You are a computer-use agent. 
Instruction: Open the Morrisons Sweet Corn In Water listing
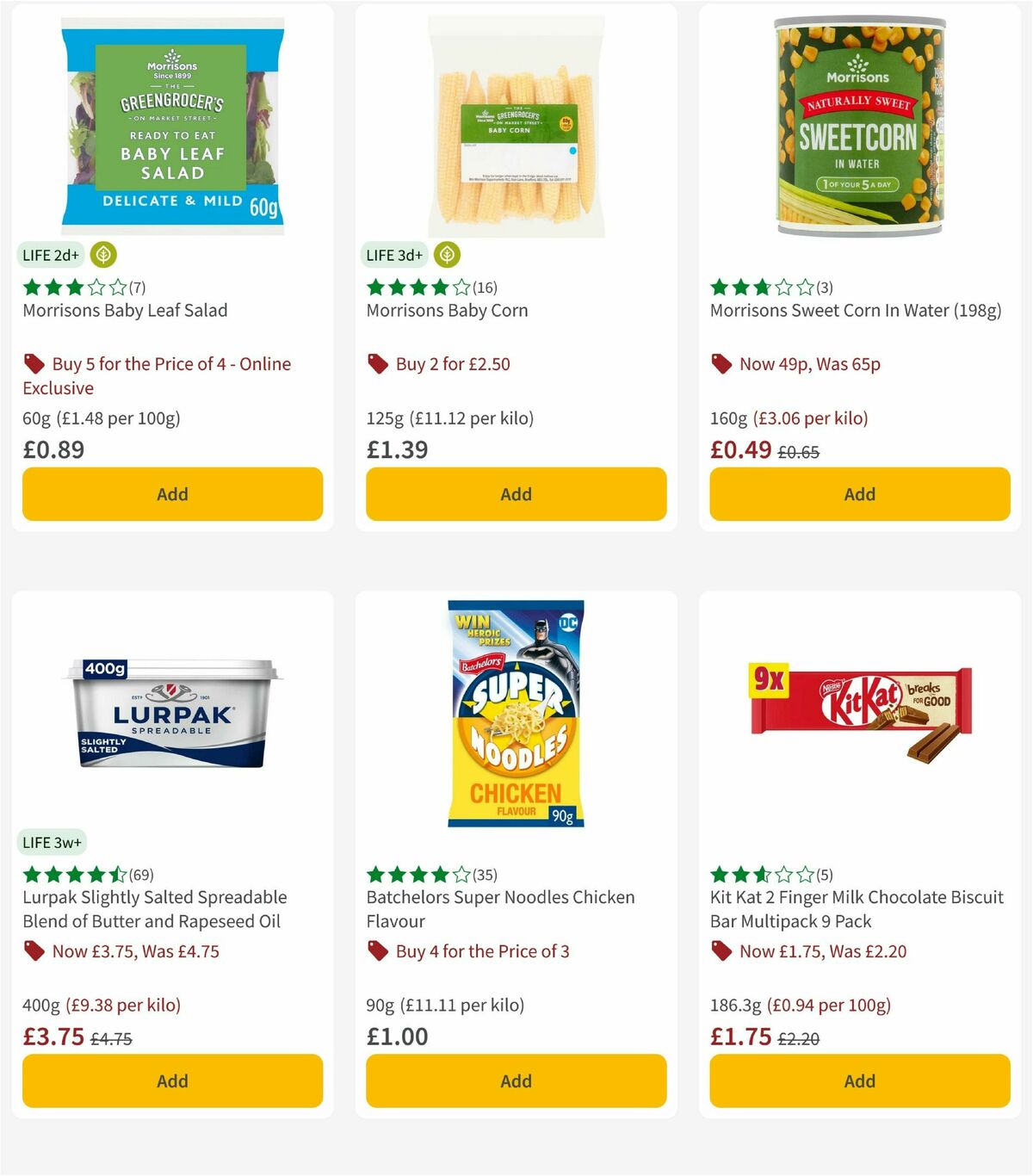pyautogui.click(x=857, y=310)
